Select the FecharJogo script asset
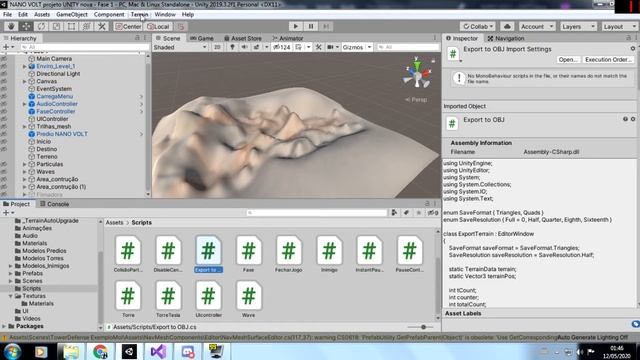 pos(288,254)
